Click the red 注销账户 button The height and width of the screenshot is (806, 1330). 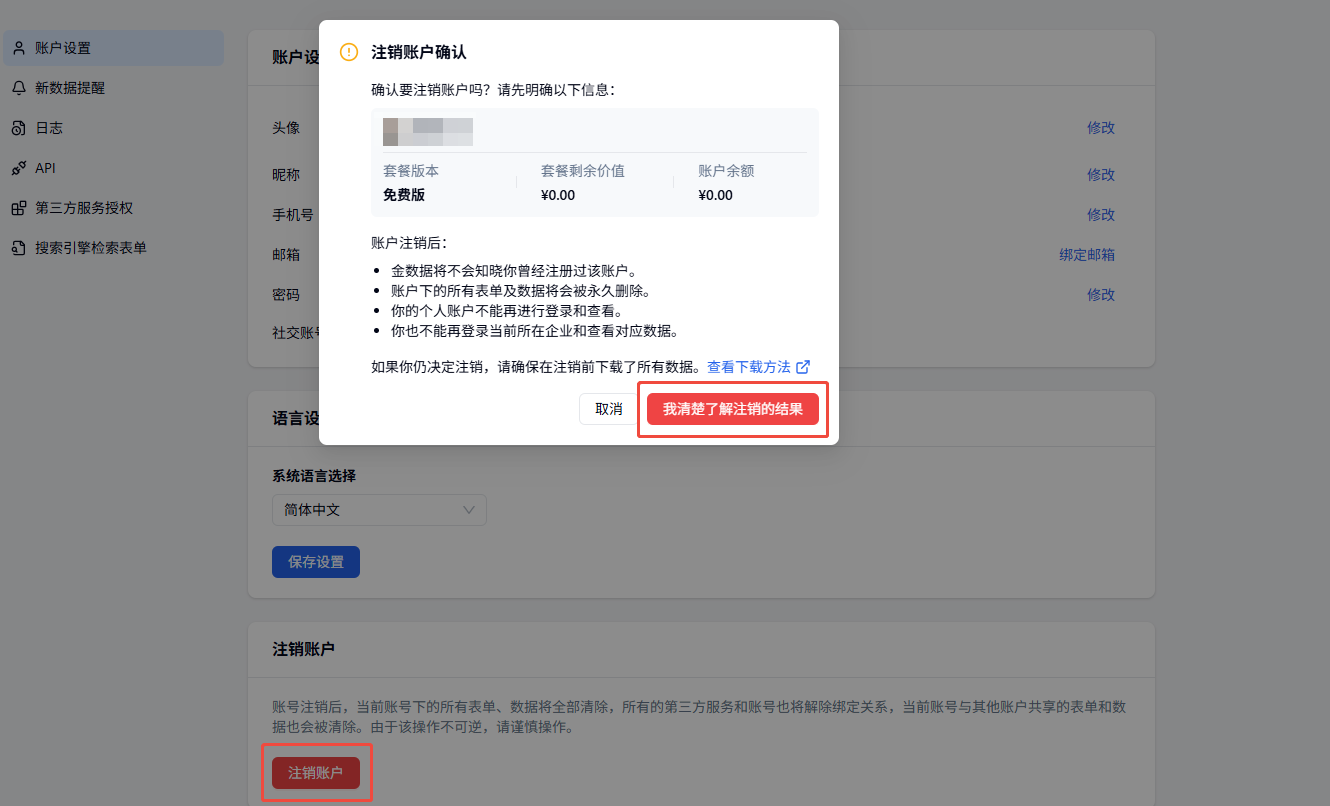click(315, 773)
